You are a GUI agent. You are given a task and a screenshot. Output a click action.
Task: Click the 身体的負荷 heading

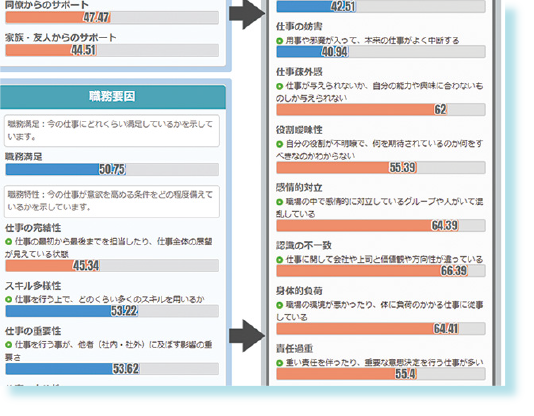tap(299, 291)
